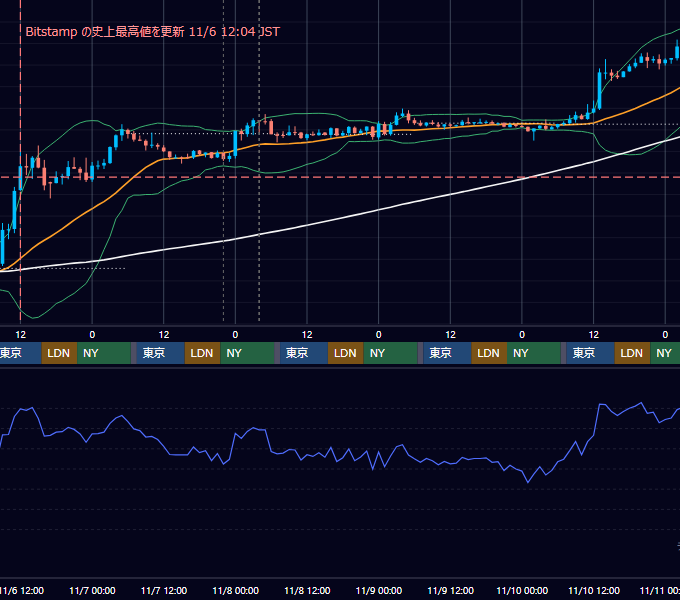Click the tall cyan candle at 11/10 12:00

(600, 89)
